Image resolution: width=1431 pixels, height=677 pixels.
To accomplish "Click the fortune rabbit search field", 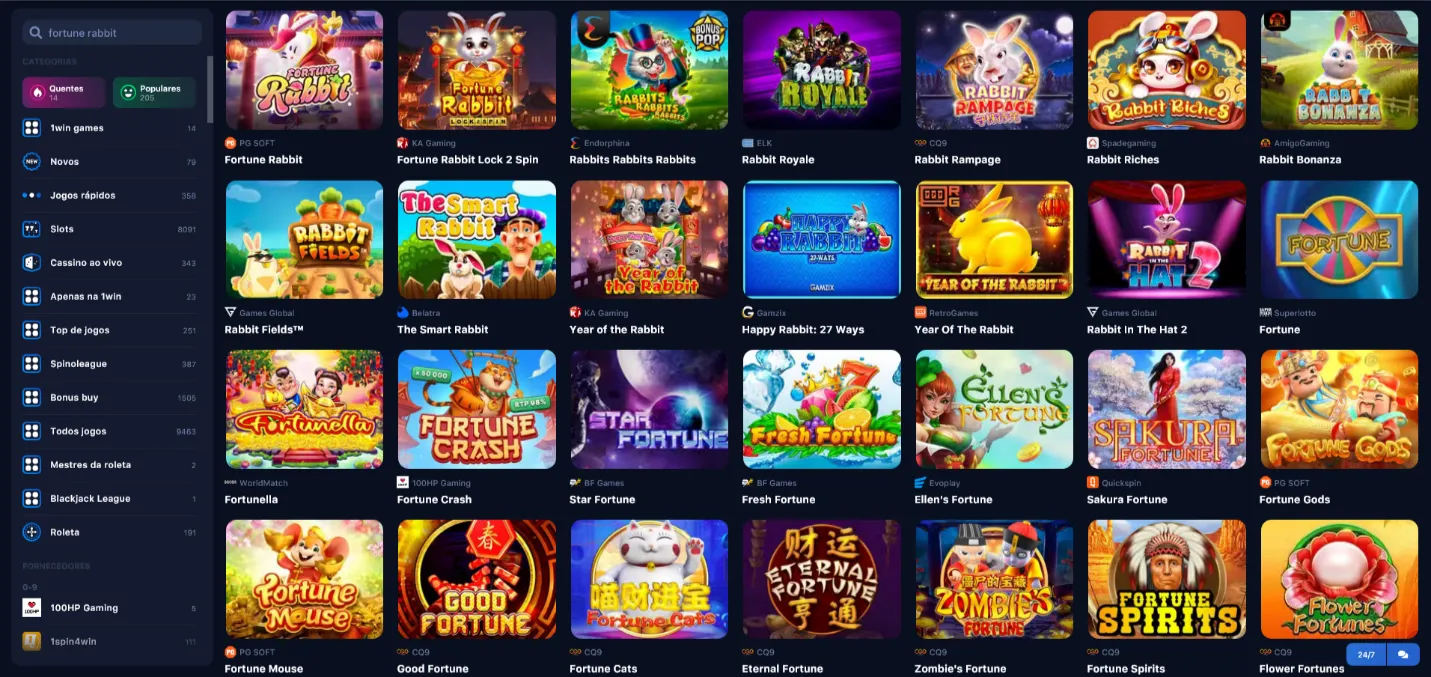I will pos(112,33).
